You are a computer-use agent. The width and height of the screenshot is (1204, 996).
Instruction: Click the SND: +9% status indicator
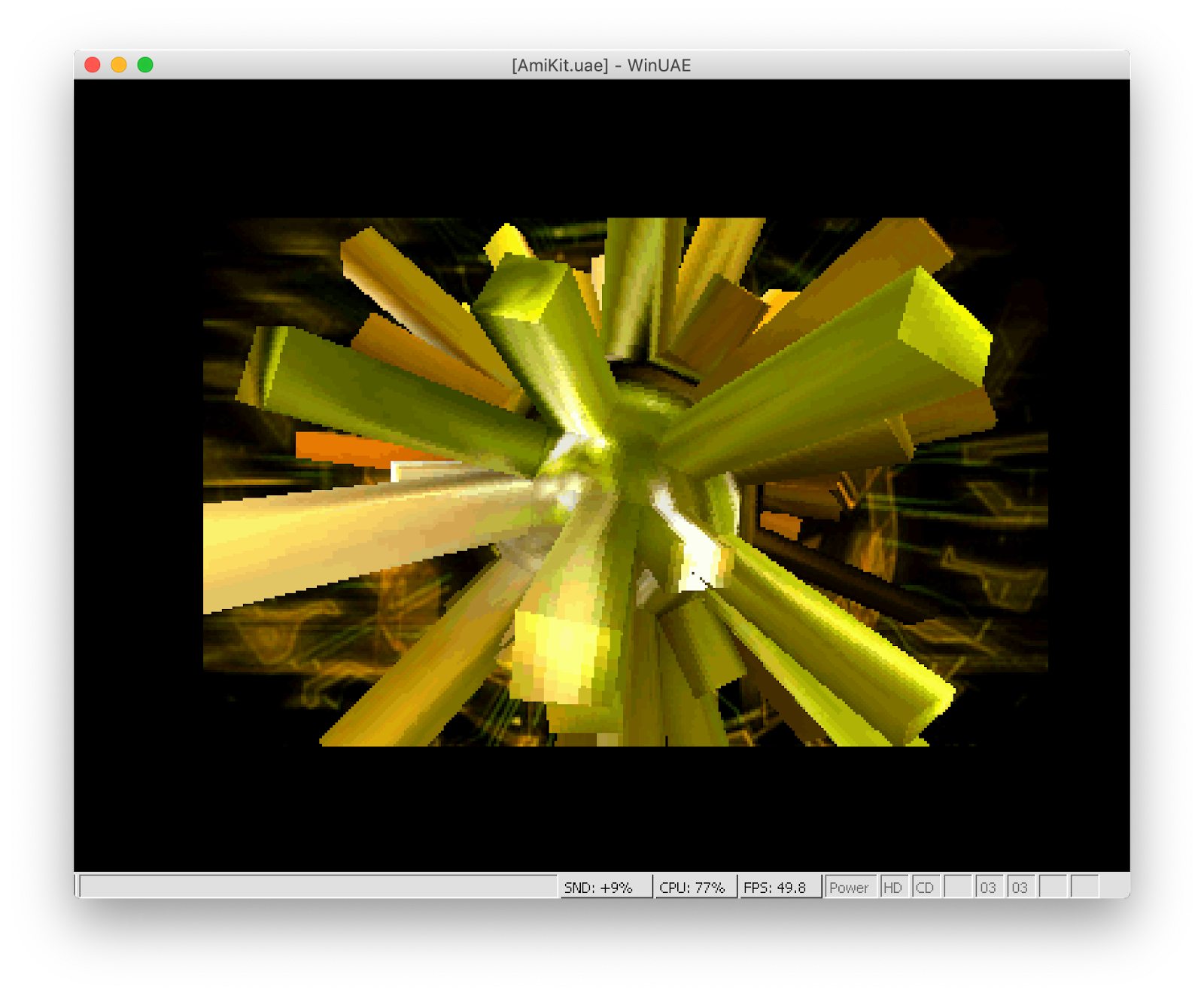click(606, 887)
